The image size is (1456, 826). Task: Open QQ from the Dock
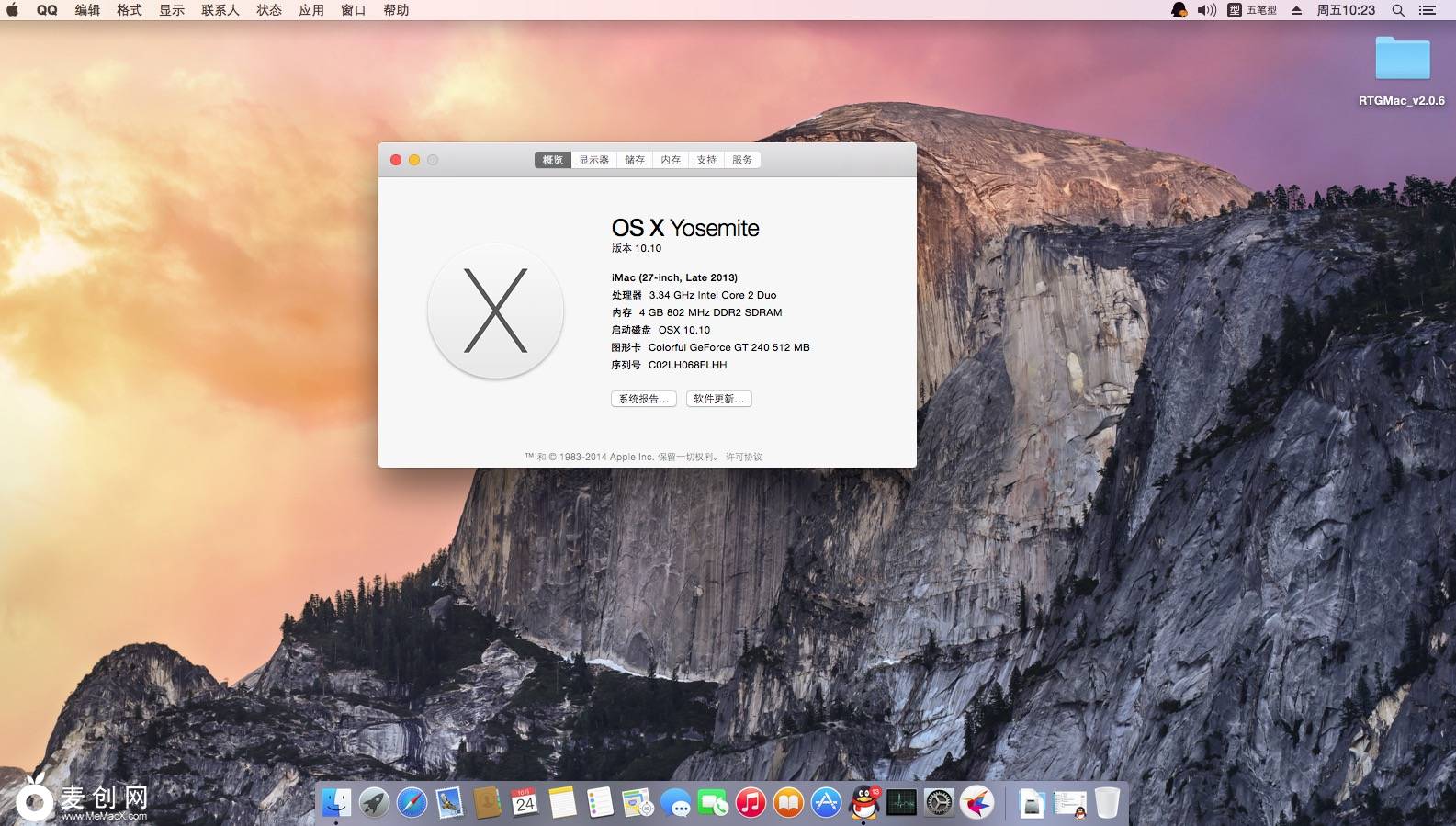863,803
